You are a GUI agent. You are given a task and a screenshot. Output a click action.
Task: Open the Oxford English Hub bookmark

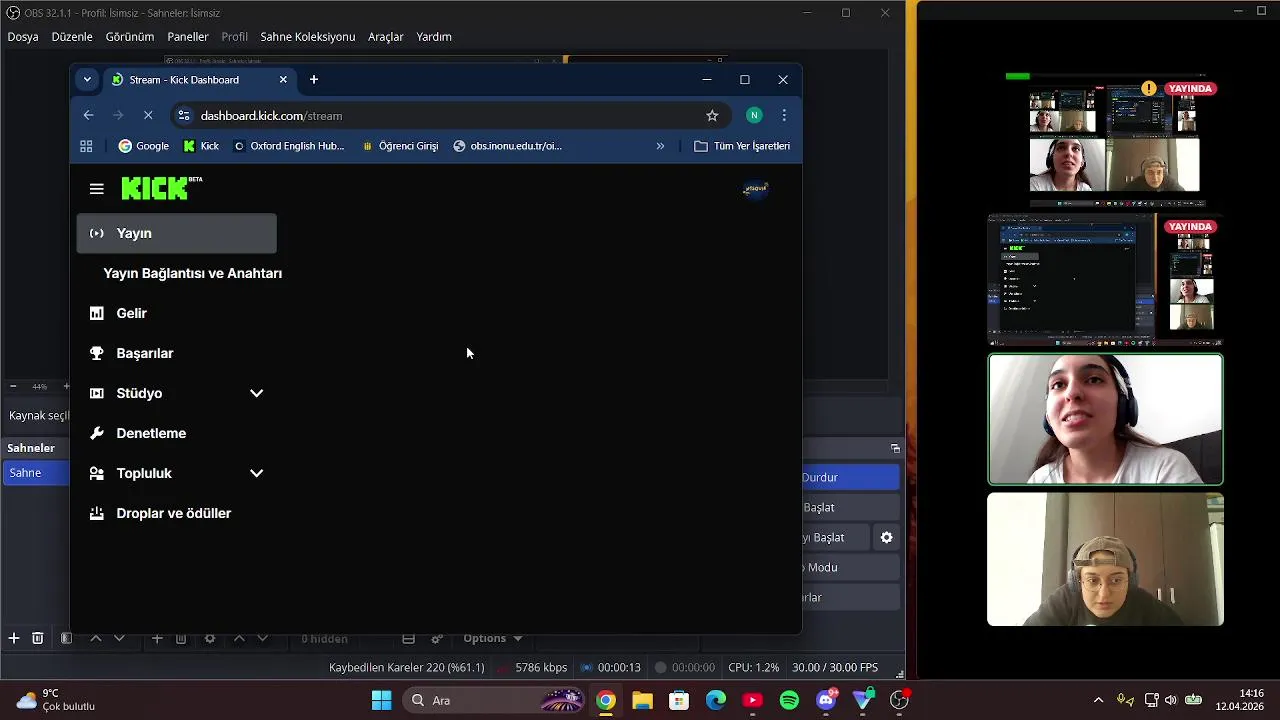(289, 146)
